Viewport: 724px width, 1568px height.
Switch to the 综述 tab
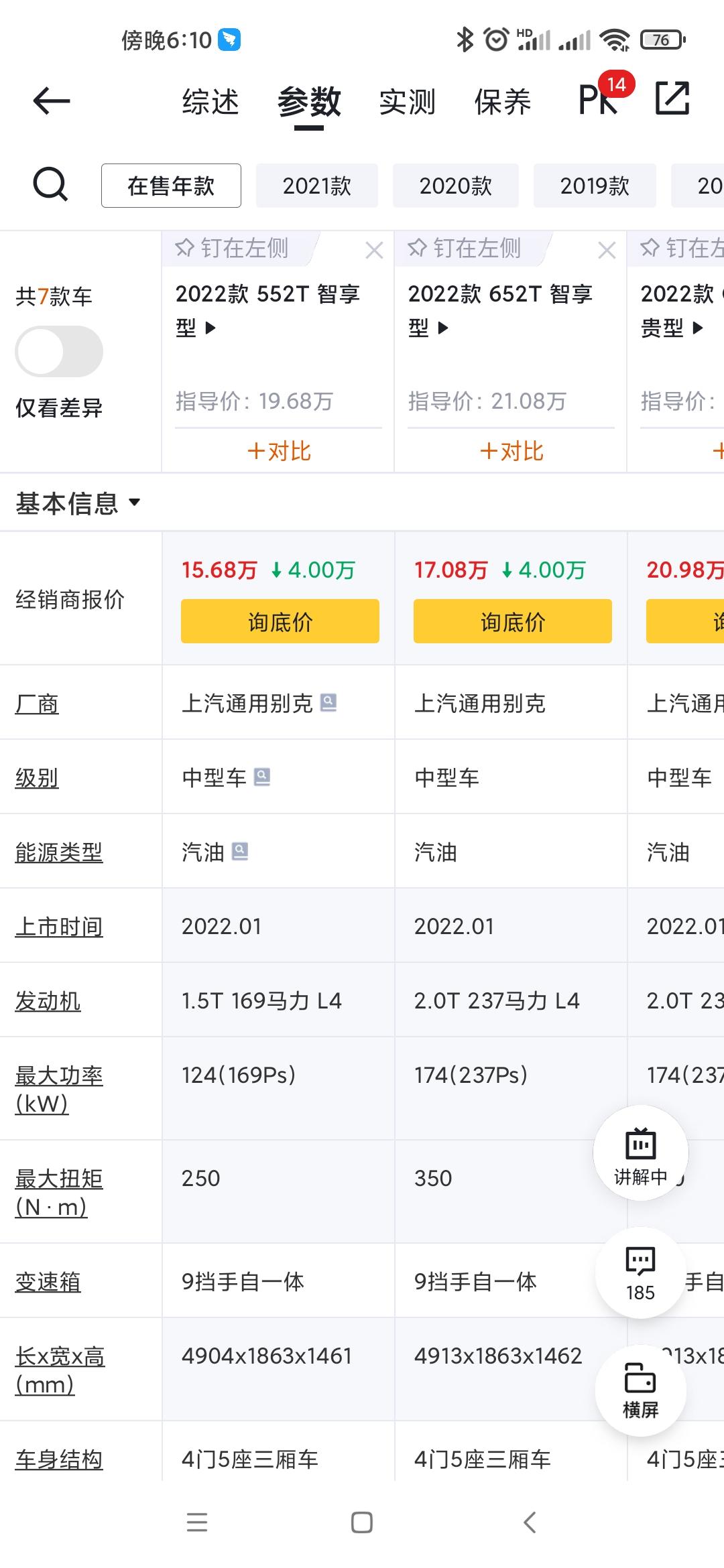click(210, 102)
